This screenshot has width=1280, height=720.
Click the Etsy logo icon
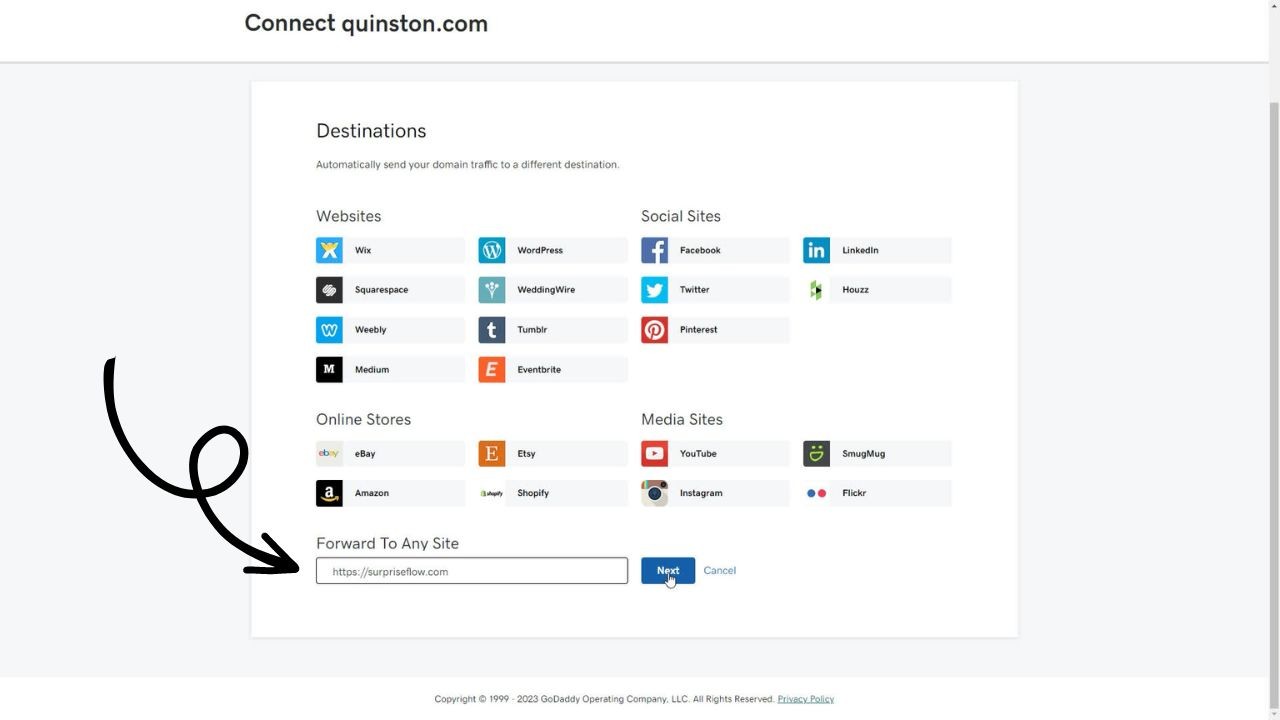[492, 453]
